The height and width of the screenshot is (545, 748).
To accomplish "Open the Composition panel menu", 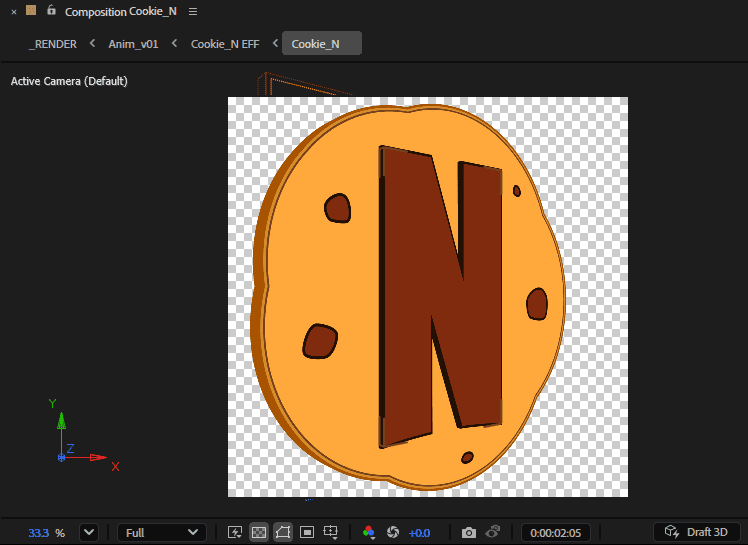I will coord(193,11).
